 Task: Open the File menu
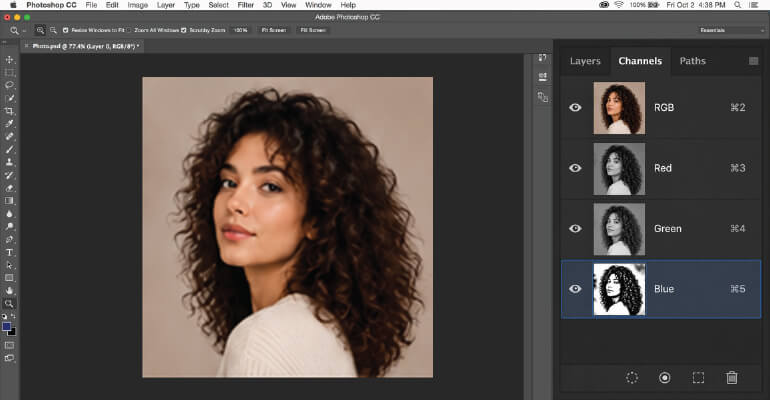[91, 5]
